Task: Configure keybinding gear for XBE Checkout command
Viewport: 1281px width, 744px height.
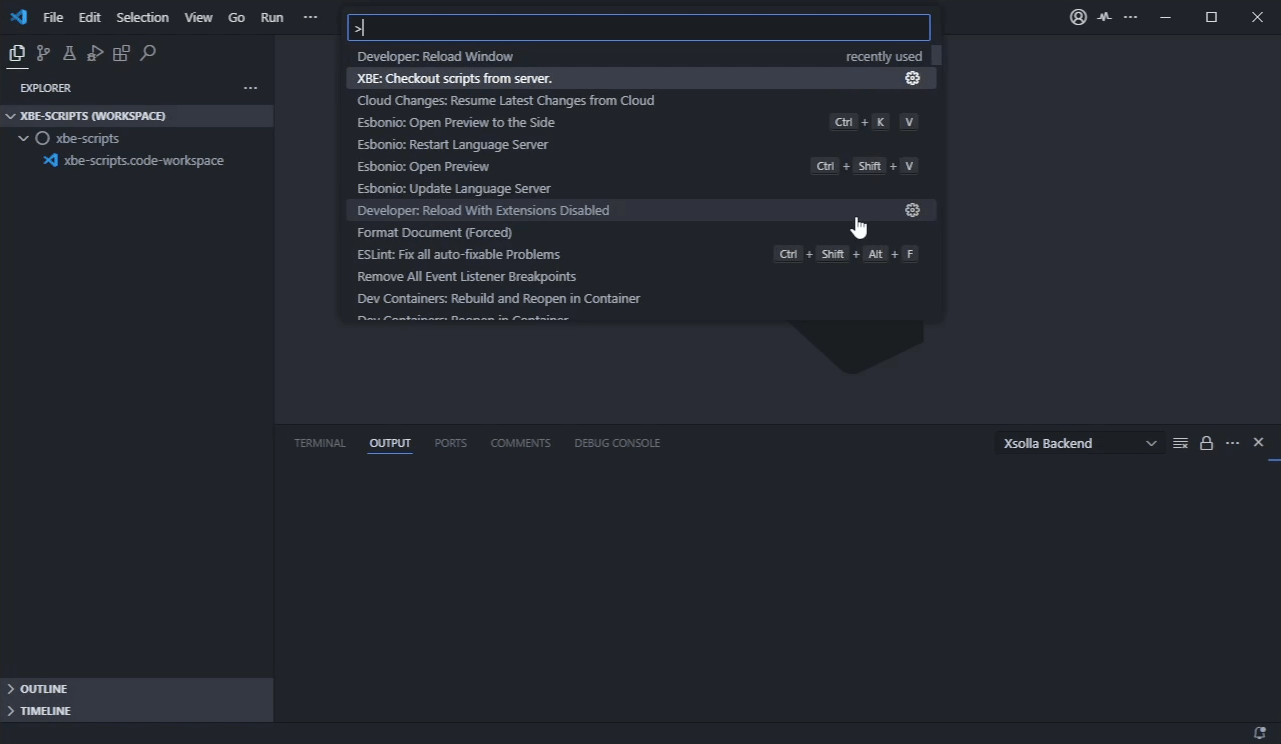Action: (912, 78)
